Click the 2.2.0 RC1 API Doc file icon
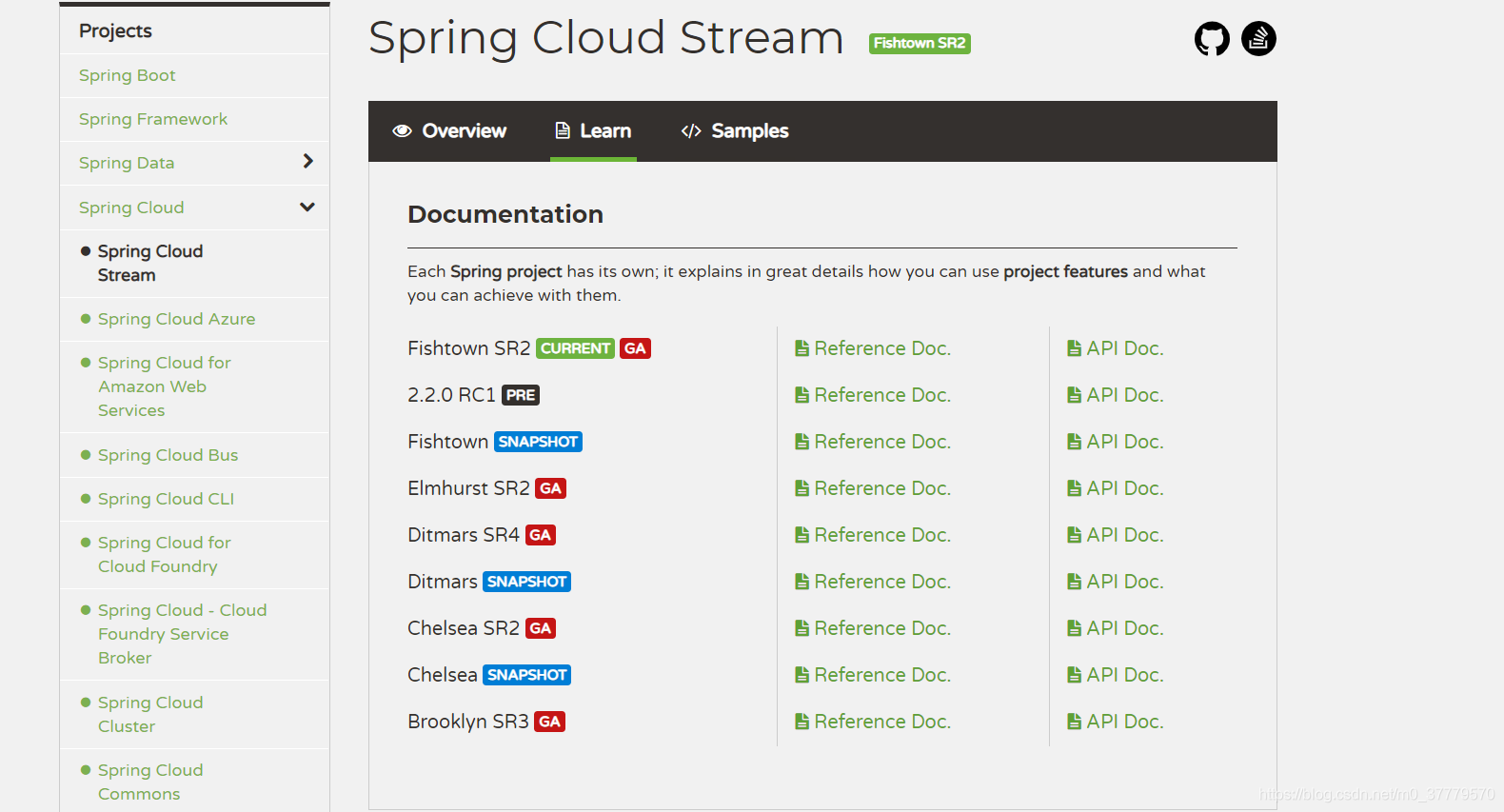1504x812 pixels. click(1074, 395)
